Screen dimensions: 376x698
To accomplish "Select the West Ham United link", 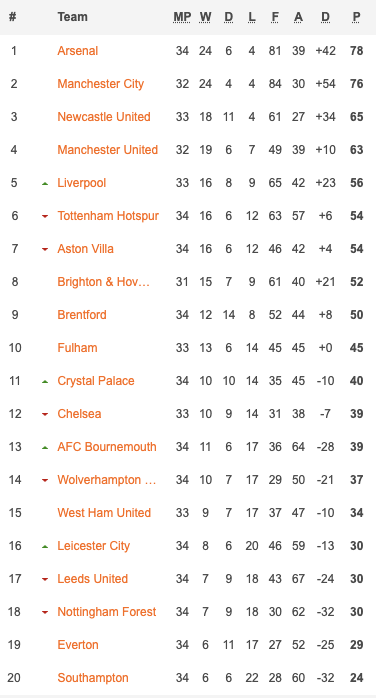I will (104, 513).
